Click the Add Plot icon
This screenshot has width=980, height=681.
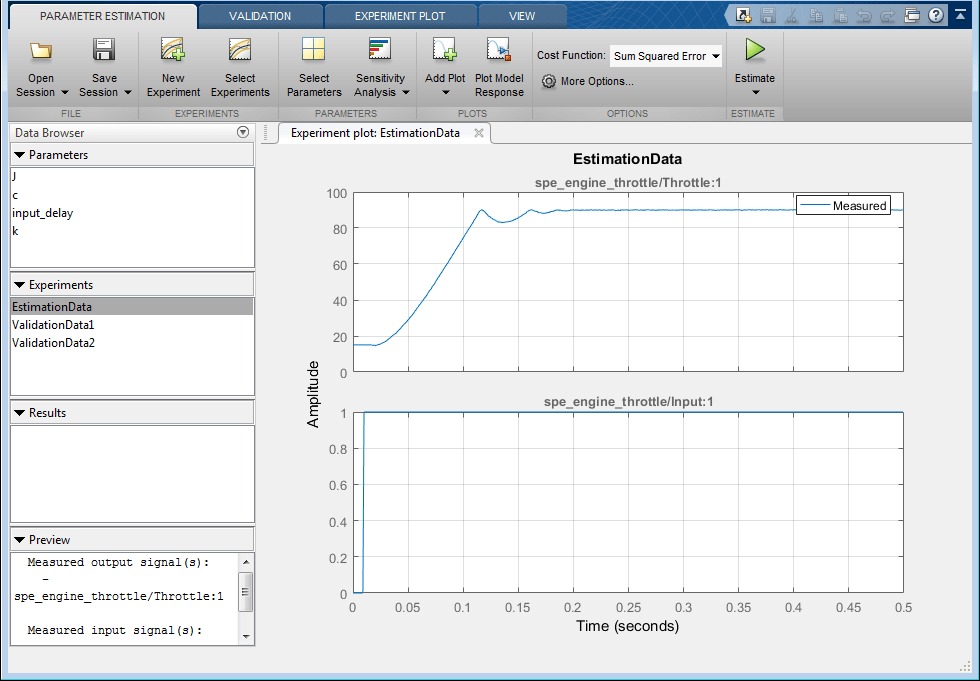(x=444, y=49)
